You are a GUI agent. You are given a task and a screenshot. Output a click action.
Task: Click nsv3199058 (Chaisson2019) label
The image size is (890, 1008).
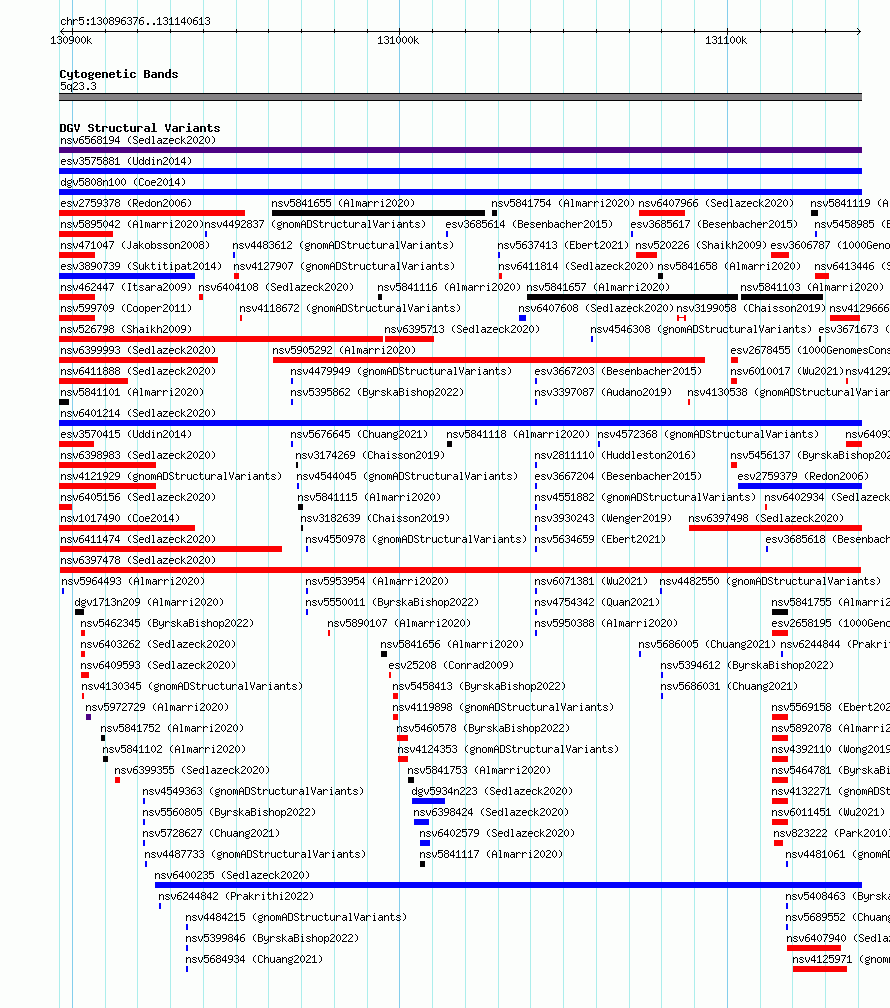point(751,309)
